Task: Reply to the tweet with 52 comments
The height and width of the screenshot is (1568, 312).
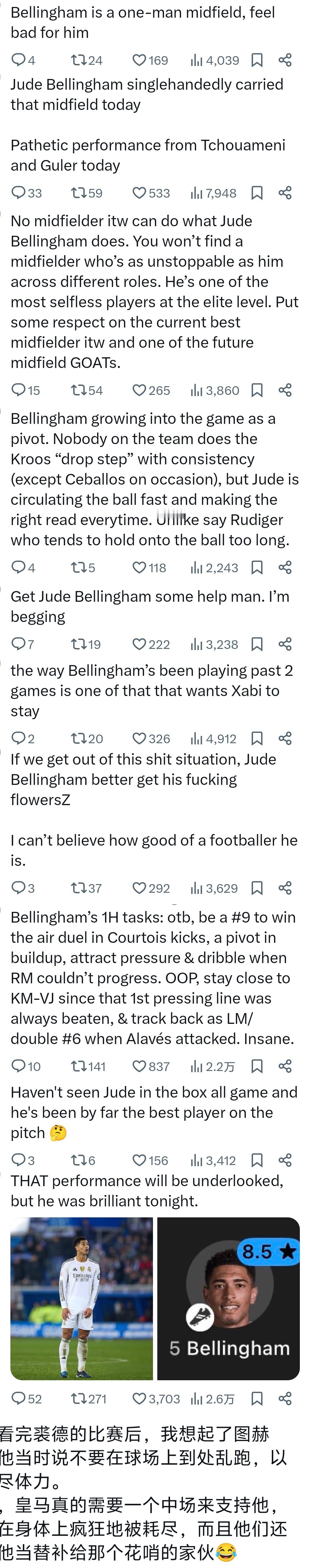Action: pyautogui.click(x=19, y=1399)
